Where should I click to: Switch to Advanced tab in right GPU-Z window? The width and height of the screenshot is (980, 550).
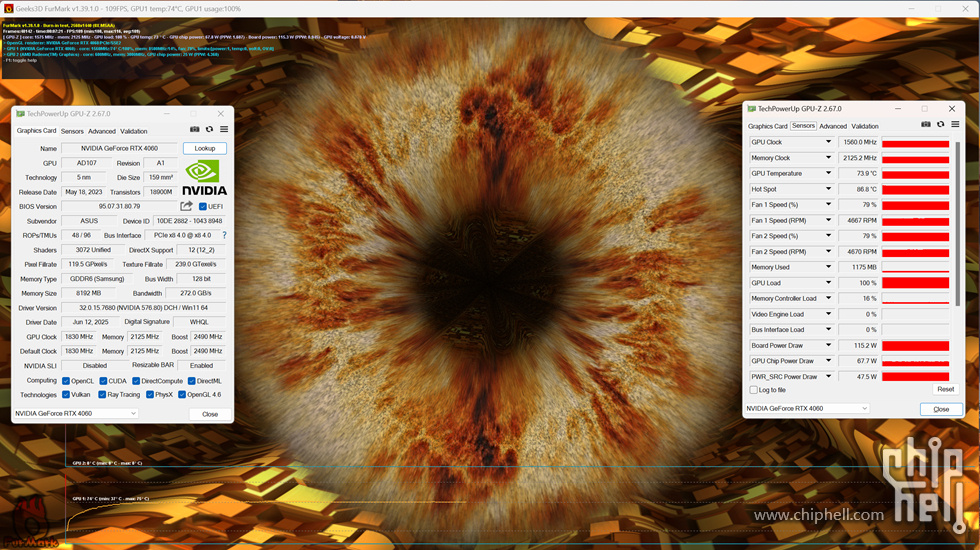tap(833, 126)
